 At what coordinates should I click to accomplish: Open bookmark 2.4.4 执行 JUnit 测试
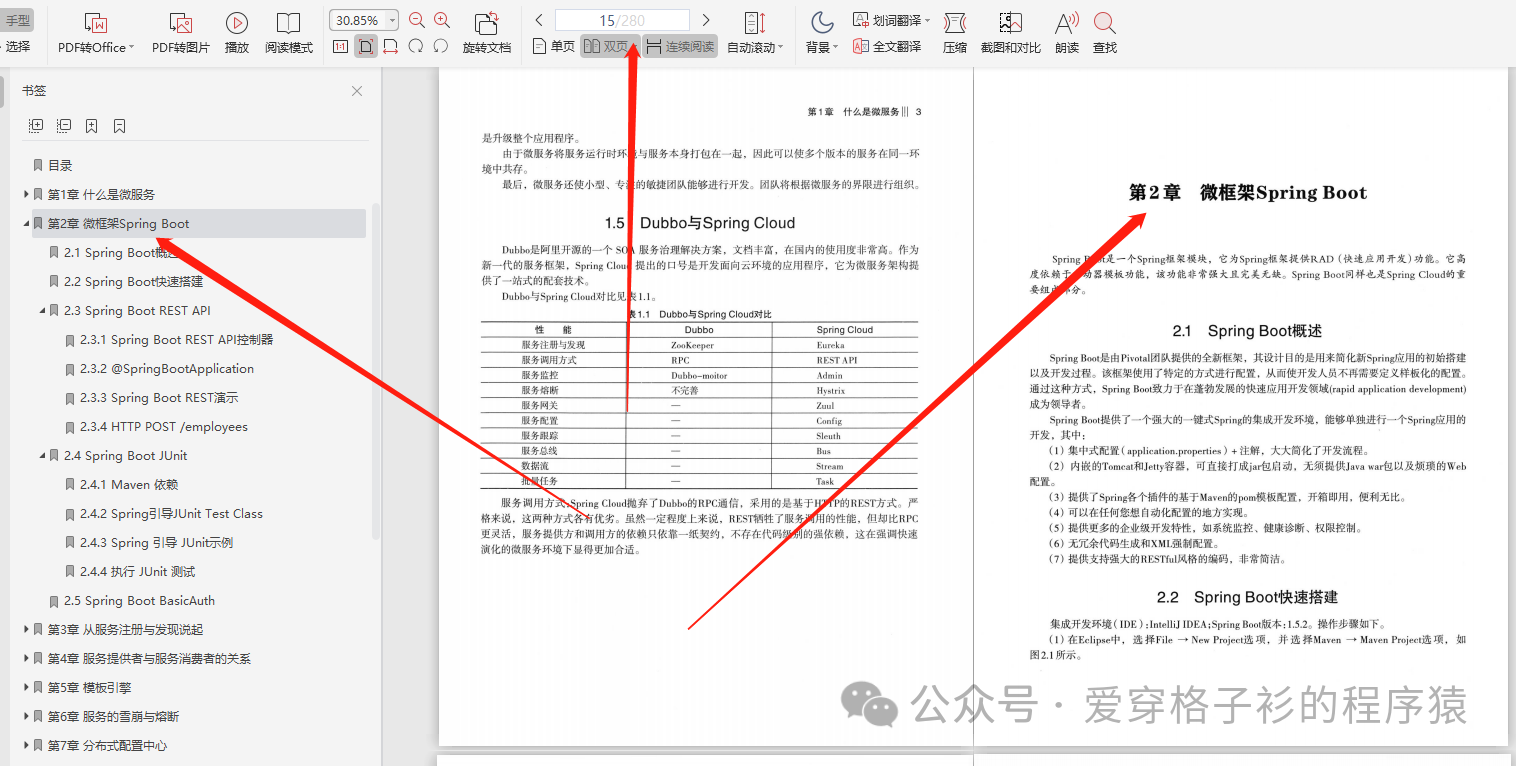click(138, 572)
